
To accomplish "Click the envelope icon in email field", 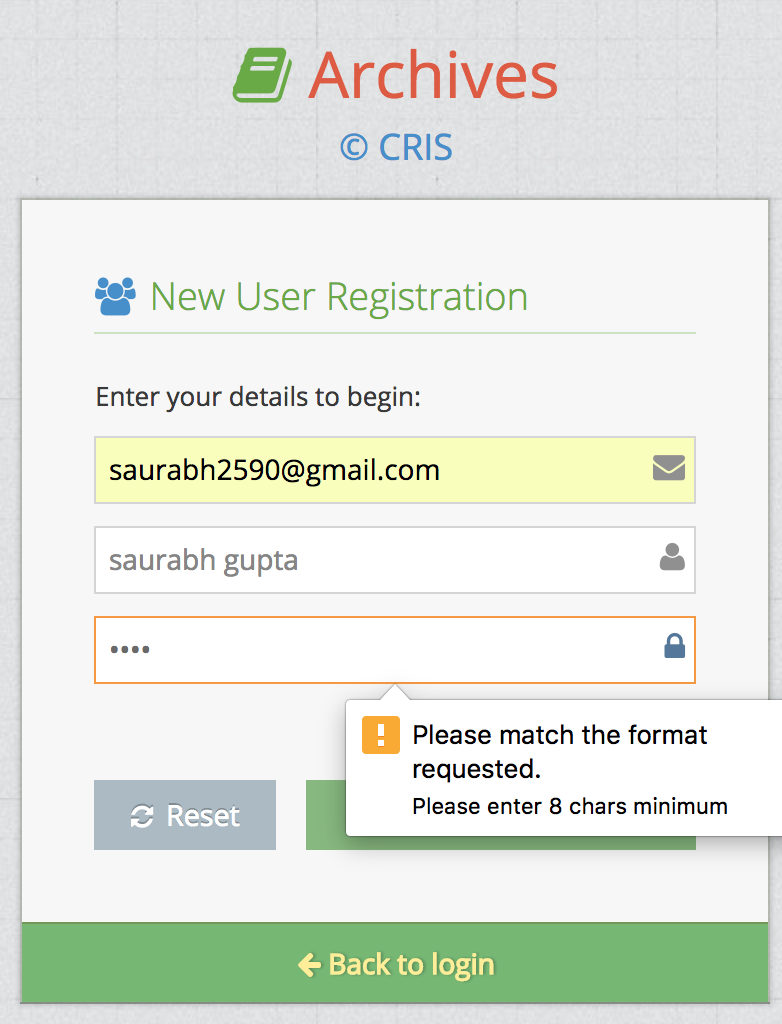I will [x=669, y=468].
